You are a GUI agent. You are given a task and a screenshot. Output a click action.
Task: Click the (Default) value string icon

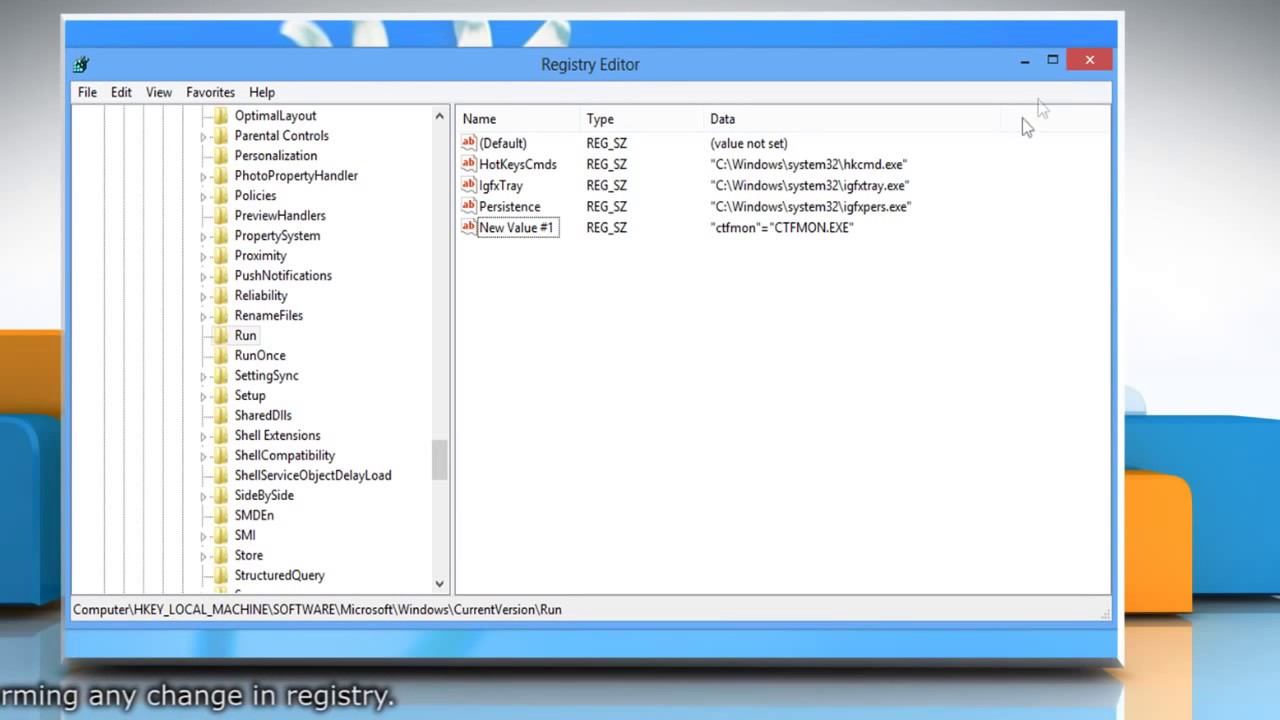coord(469,143)
